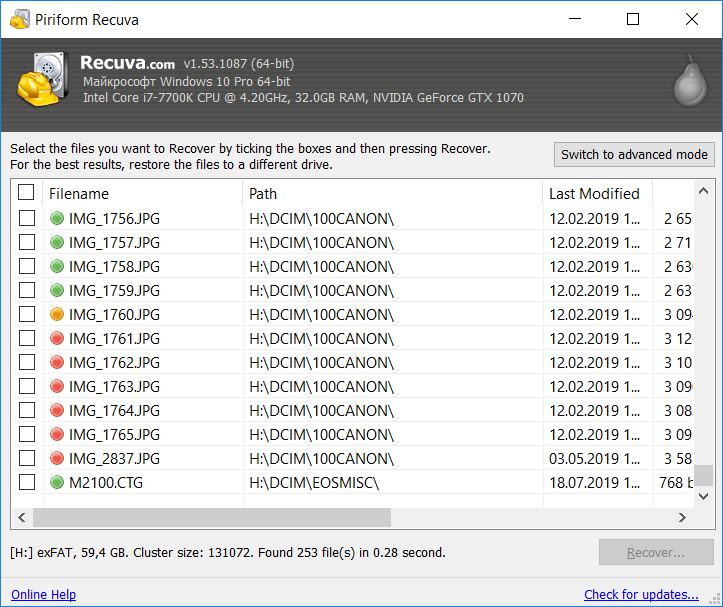Tick the select-all checkbox in header

pyautogui.click(x=27, y=193)
